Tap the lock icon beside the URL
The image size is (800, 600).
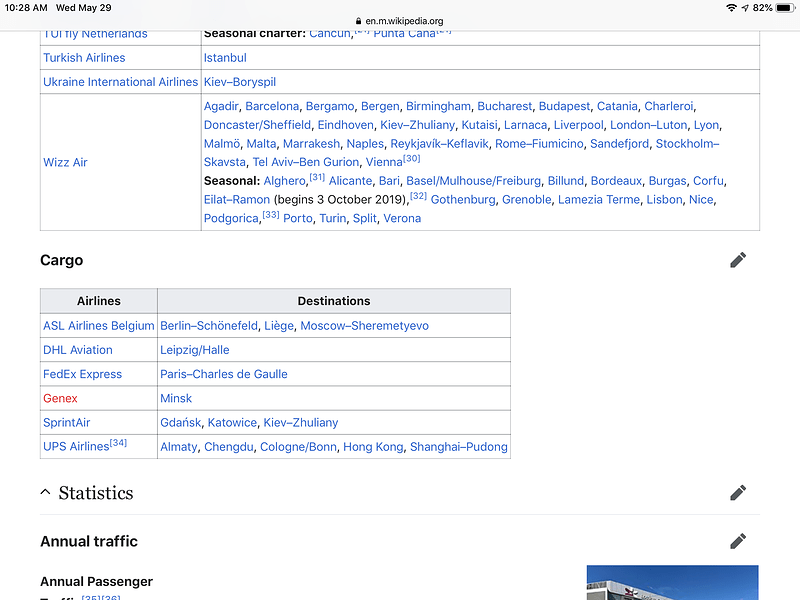358,21
